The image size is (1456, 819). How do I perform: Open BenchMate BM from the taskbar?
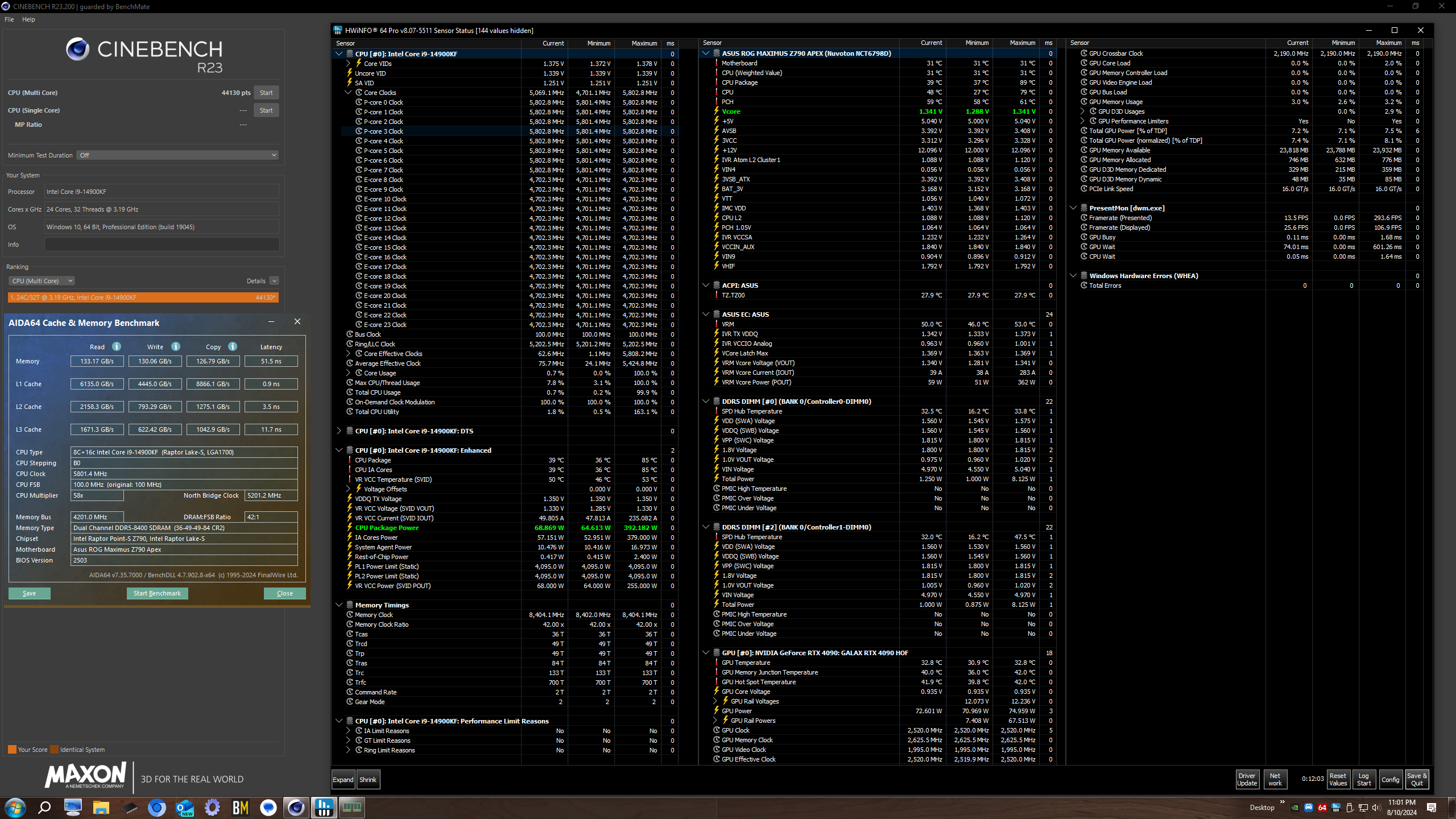pyautogui.click(x=241, y=807)
